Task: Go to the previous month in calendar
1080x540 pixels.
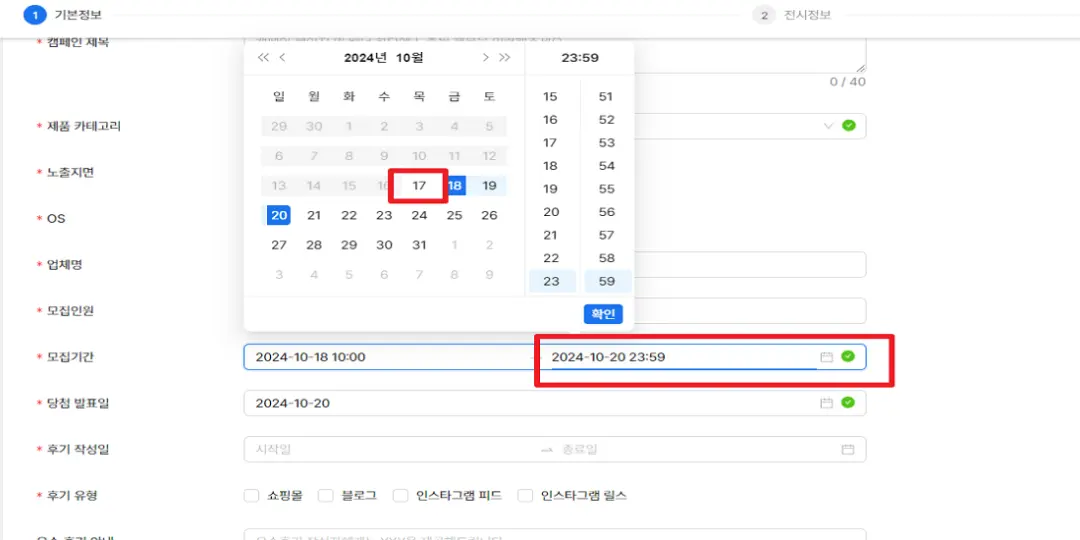Action: pyautogui.click(x=283, y=58)
